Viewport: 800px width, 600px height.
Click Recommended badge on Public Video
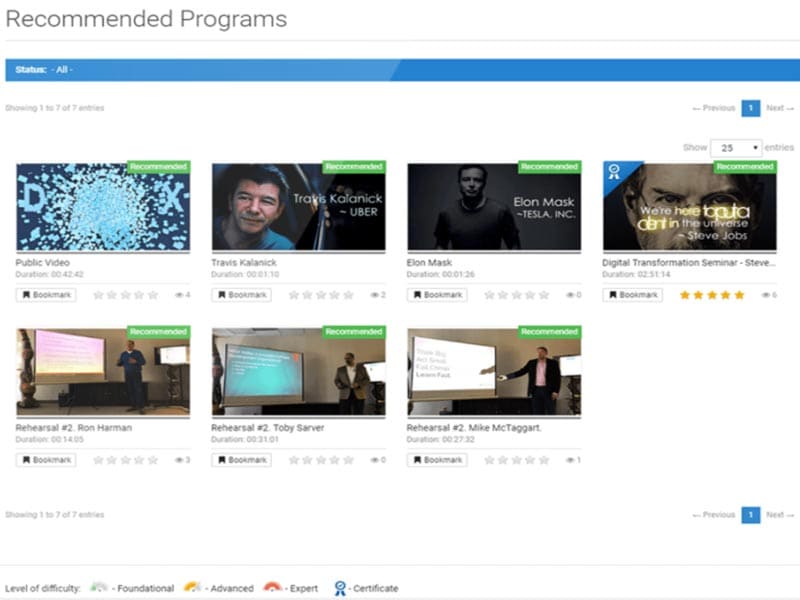pyautogui.click(x=158, y=167)
